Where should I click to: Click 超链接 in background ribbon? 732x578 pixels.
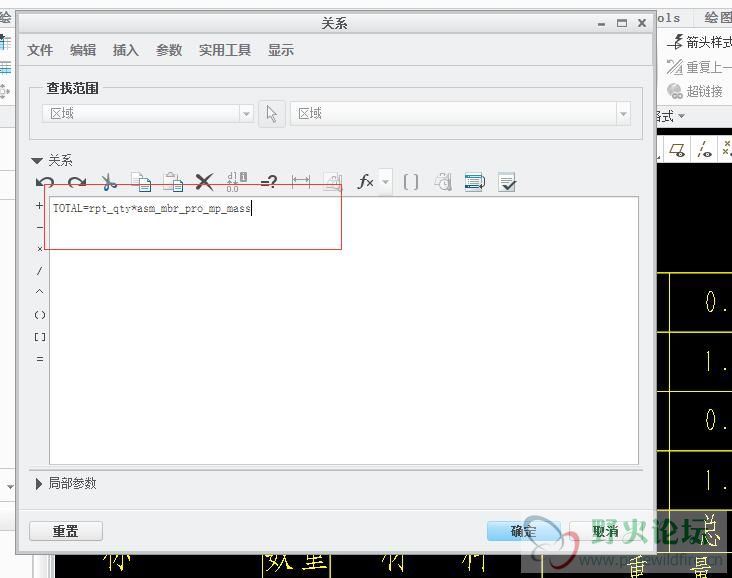[695, 91]
